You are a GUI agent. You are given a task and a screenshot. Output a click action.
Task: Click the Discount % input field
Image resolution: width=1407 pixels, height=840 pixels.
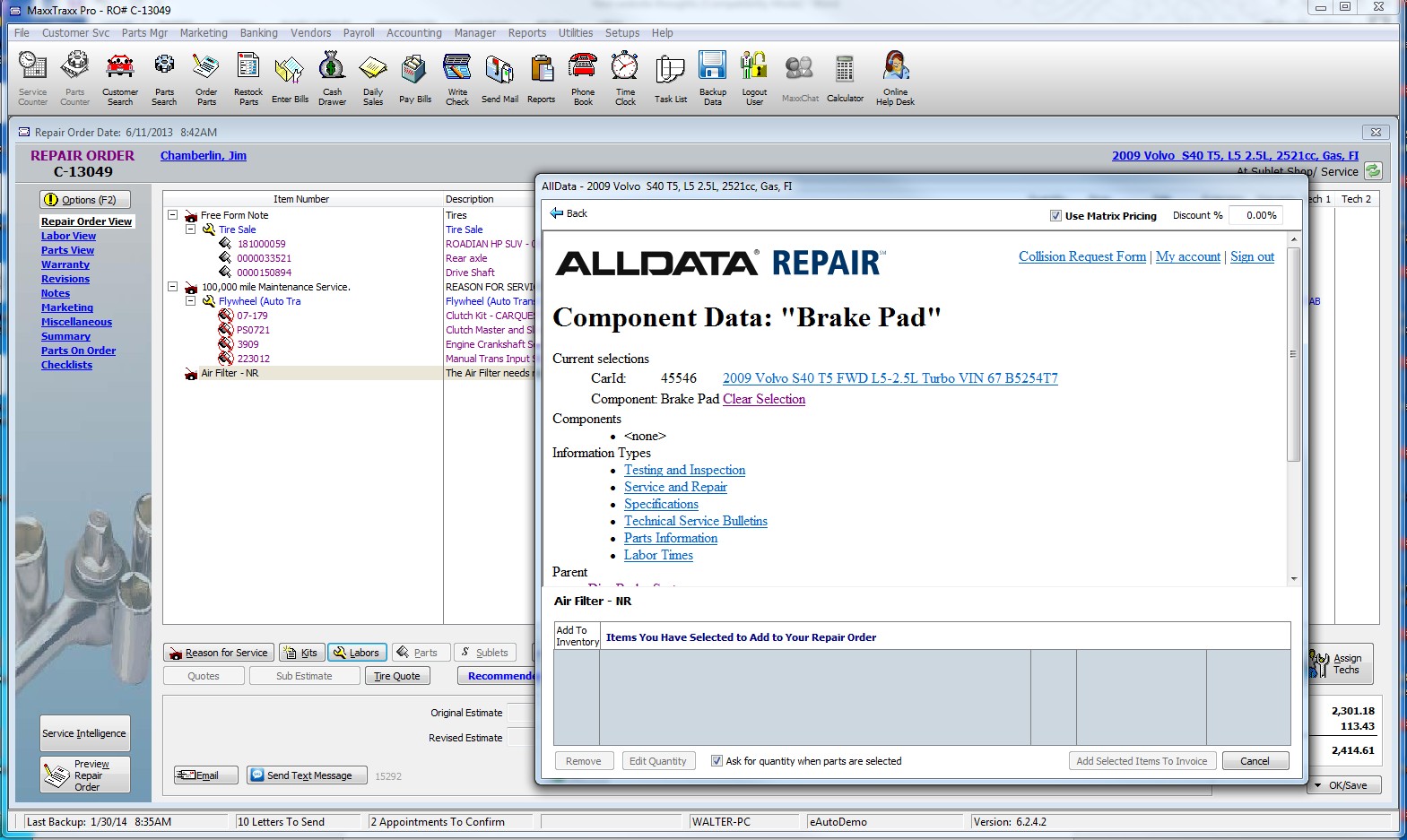[1255, 215]
